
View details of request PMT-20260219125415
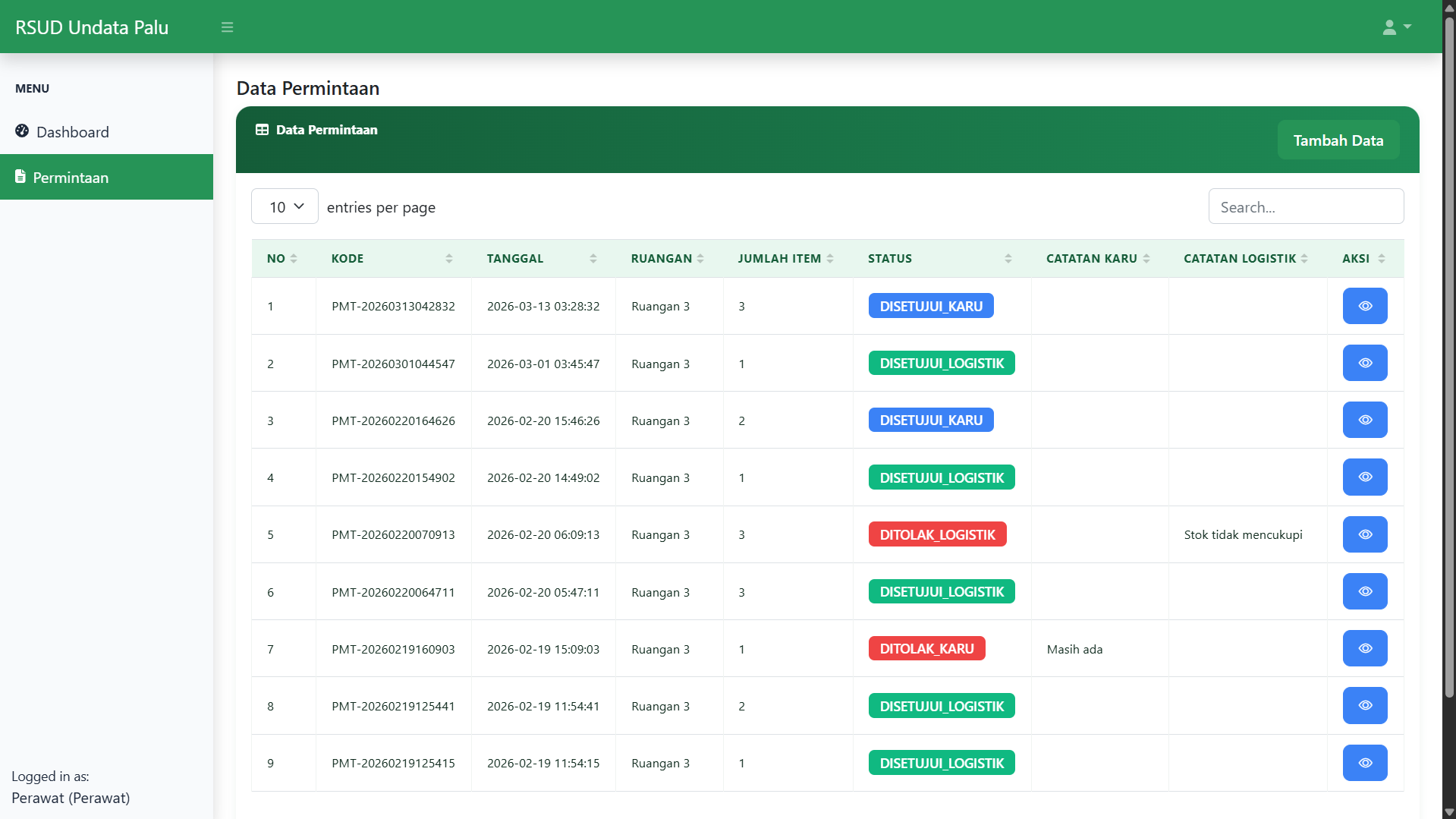[x=1364, y=763]
